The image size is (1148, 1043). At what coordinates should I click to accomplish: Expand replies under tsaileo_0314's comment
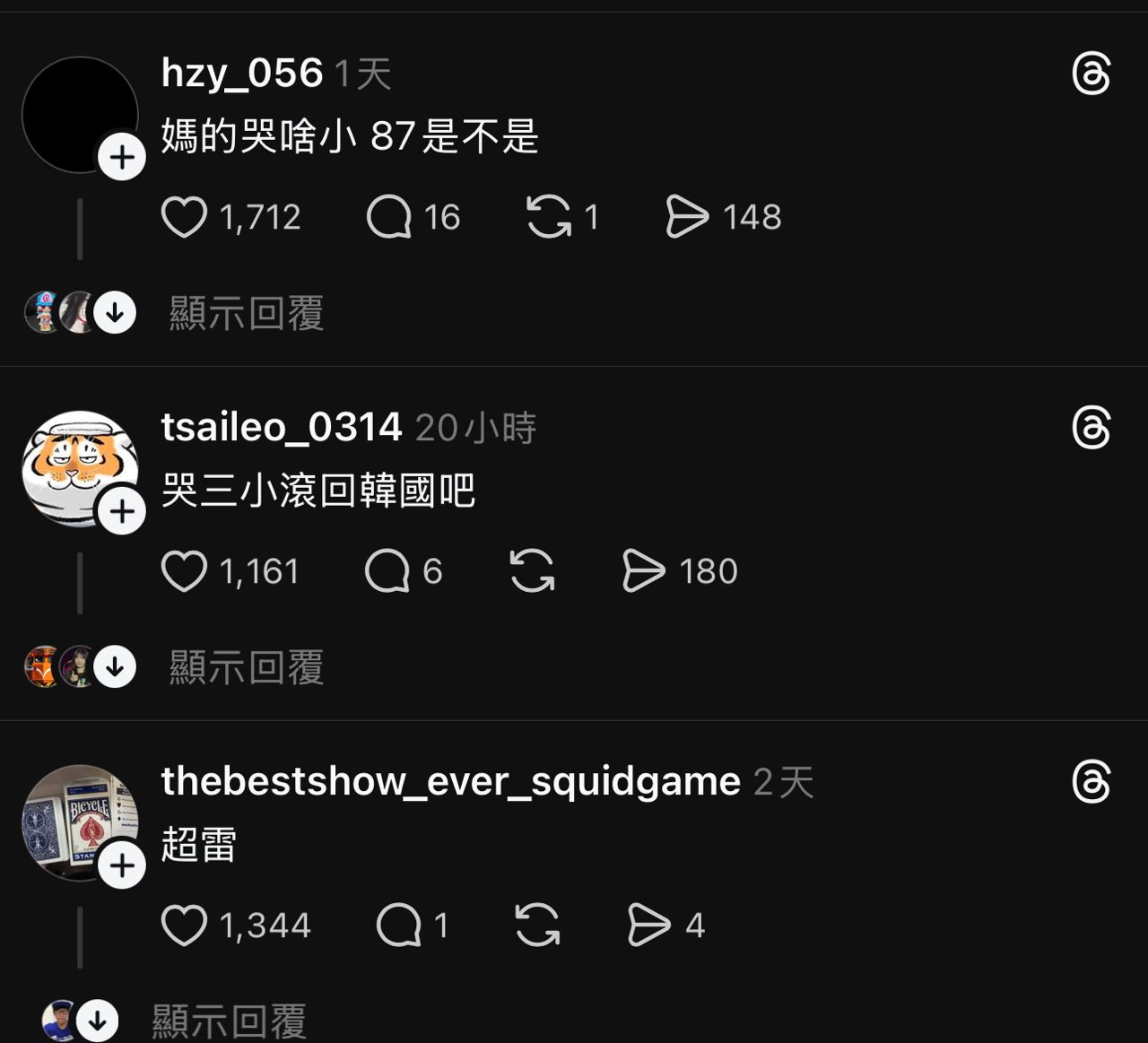(x=246, y=668)
